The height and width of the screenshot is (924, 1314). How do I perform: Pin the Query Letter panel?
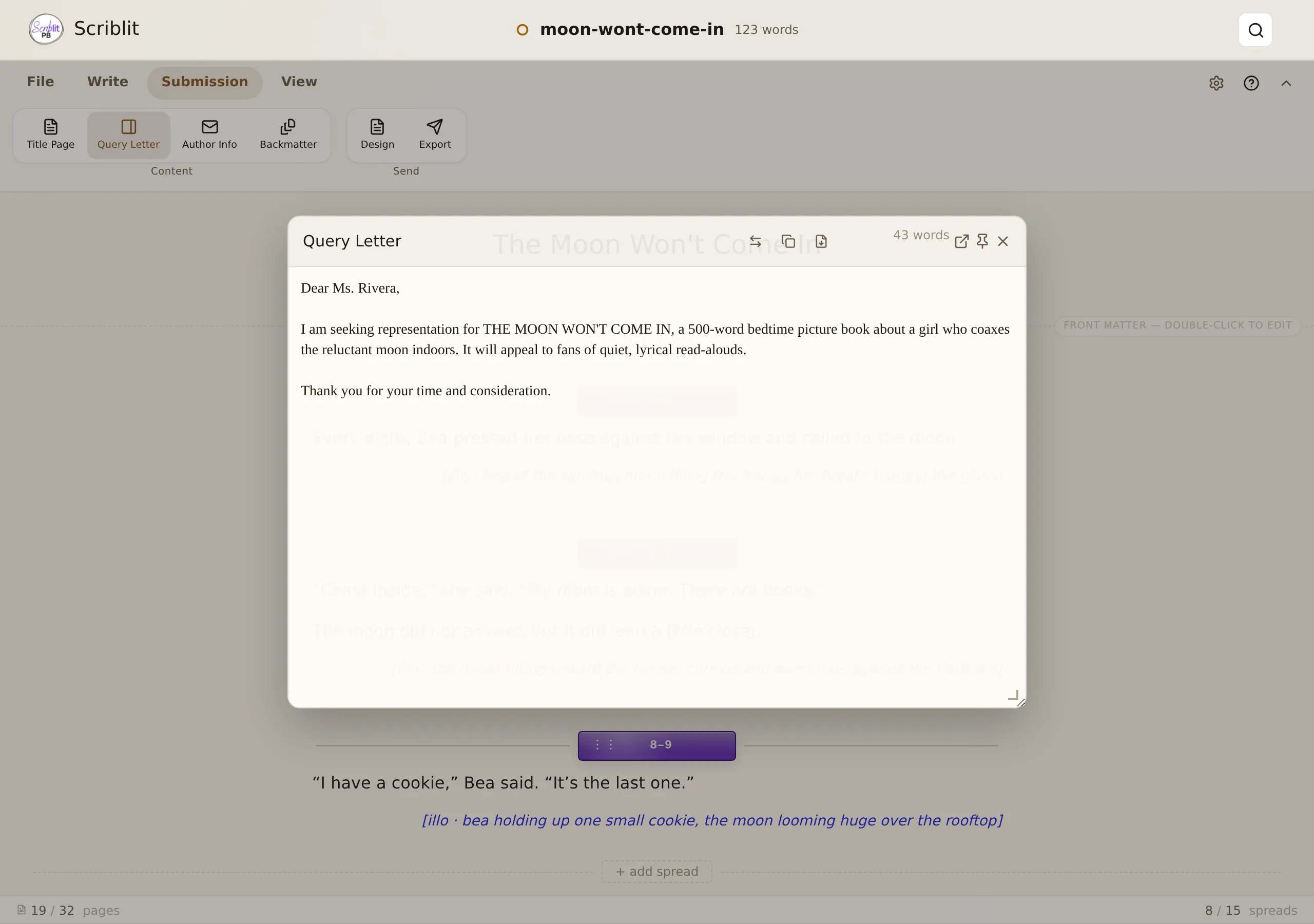(x=982, y=242)
